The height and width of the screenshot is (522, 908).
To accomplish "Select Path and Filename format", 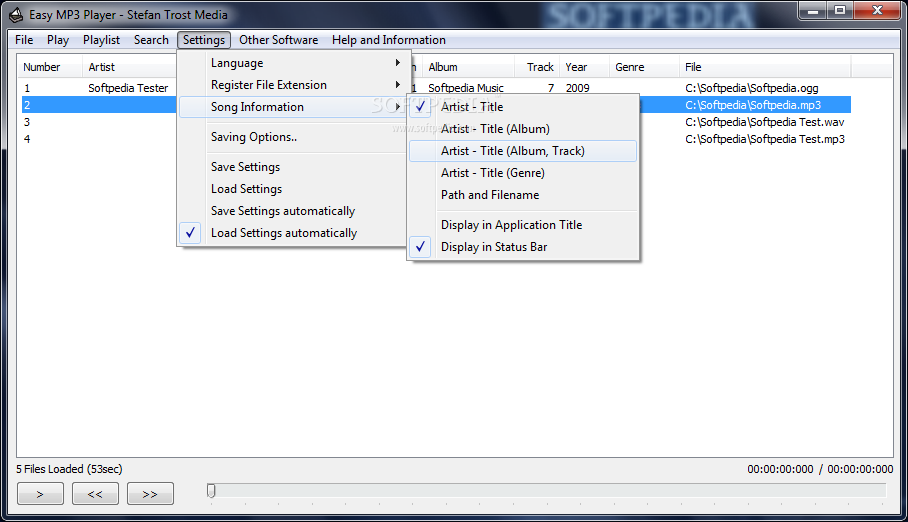I will (x=523, y=195).
